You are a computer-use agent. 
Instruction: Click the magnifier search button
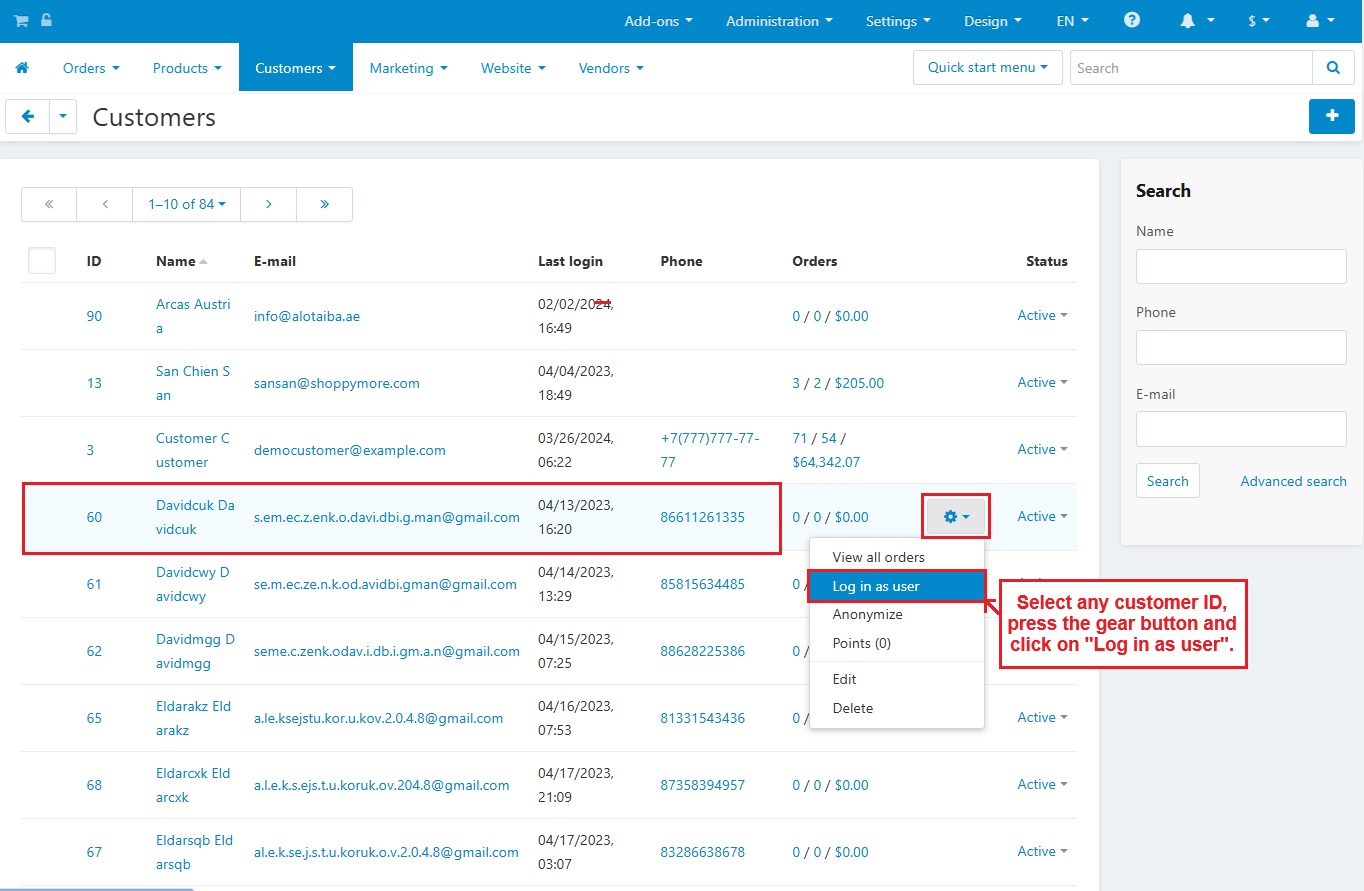tap(1332, 68)
